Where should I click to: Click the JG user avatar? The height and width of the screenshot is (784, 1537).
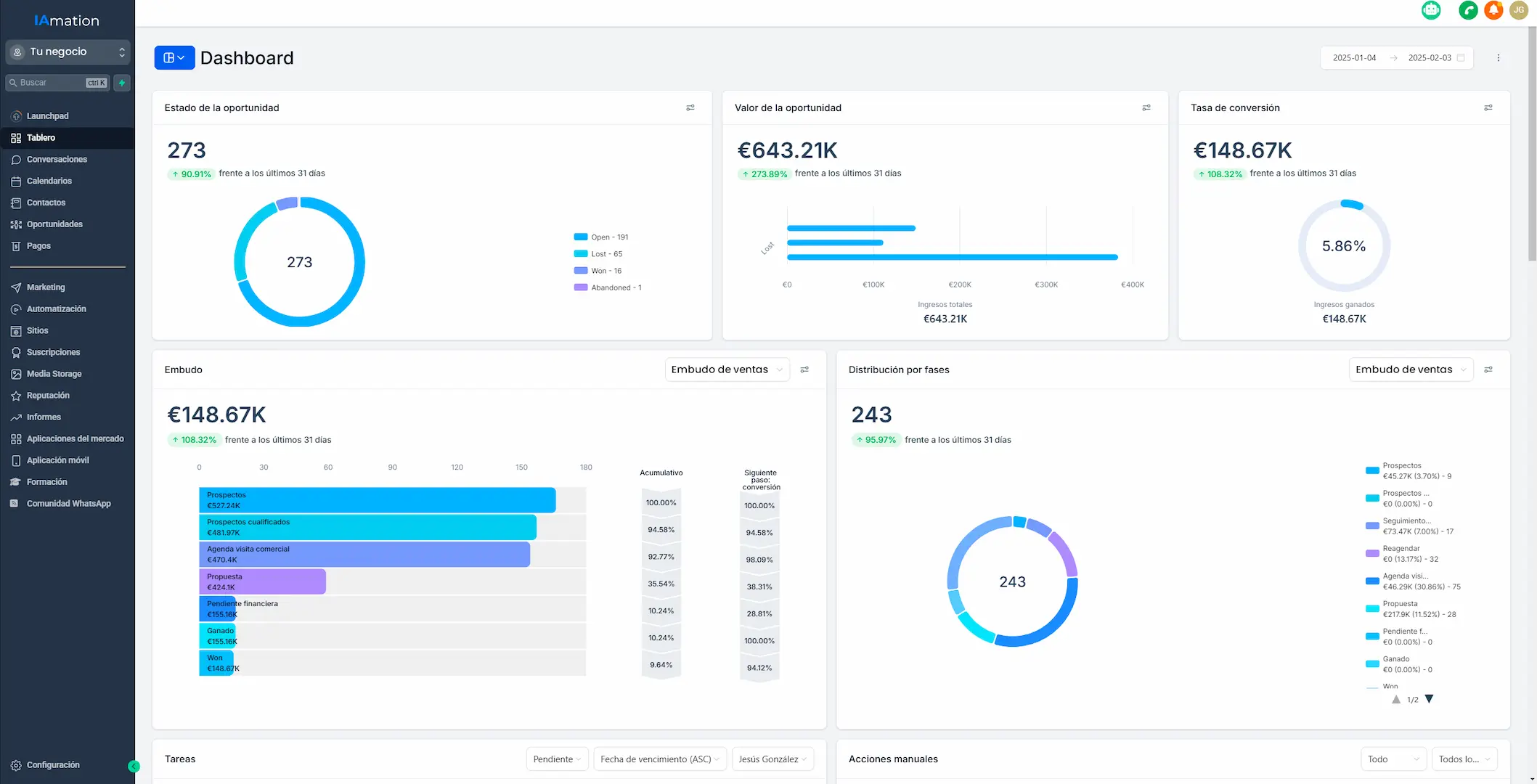[x=1518, y=10]
